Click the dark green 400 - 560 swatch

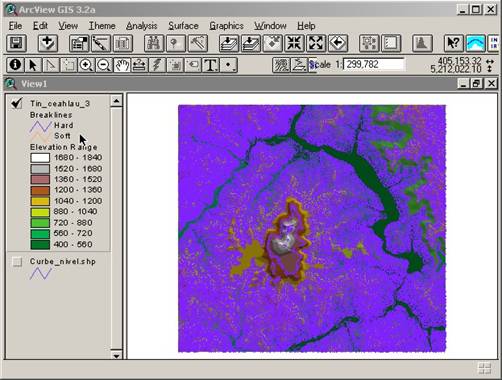(40, 245)
